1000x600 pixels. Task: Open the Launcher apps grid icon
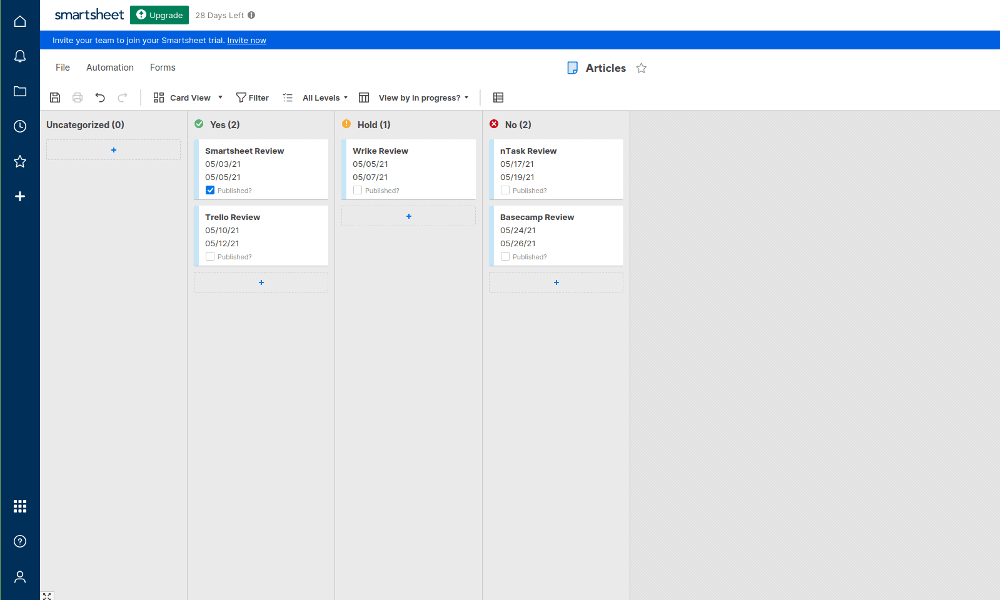(x=20, y=506)
